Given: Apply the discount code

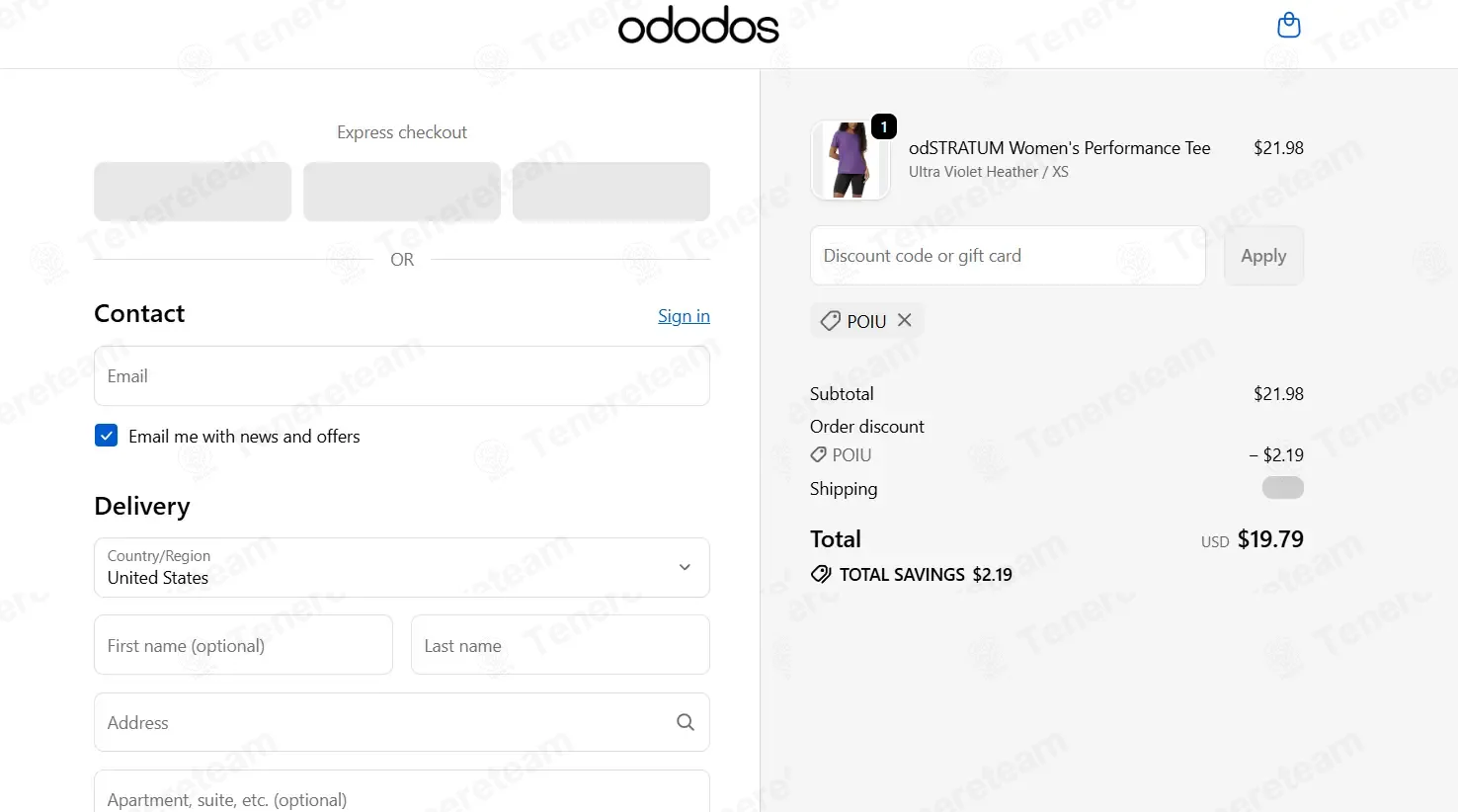Looking at the screenshot, I should [x=1263, y=256].
